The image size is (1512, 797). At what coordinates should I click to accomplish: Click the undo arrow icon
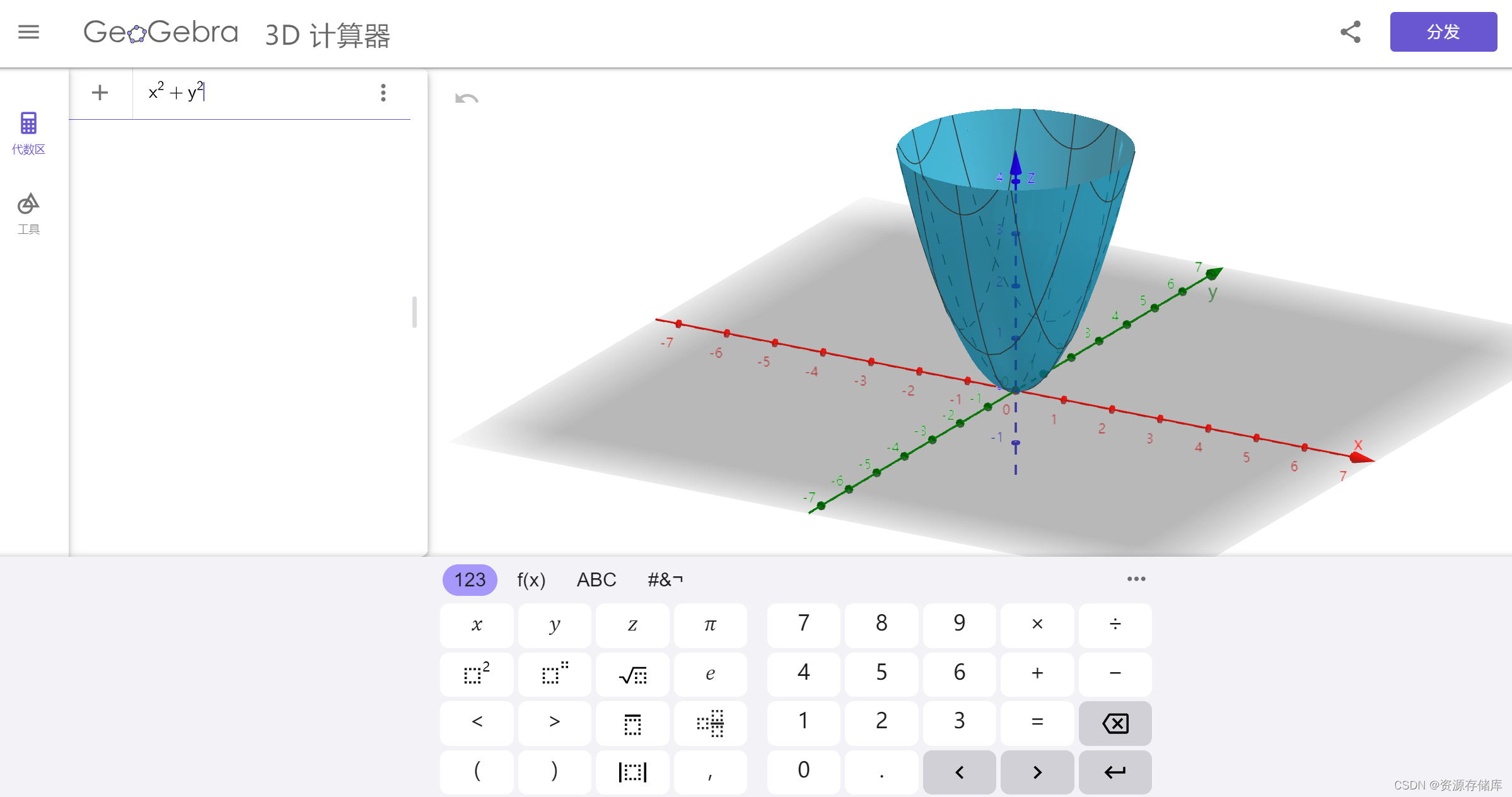coord(467,99)
